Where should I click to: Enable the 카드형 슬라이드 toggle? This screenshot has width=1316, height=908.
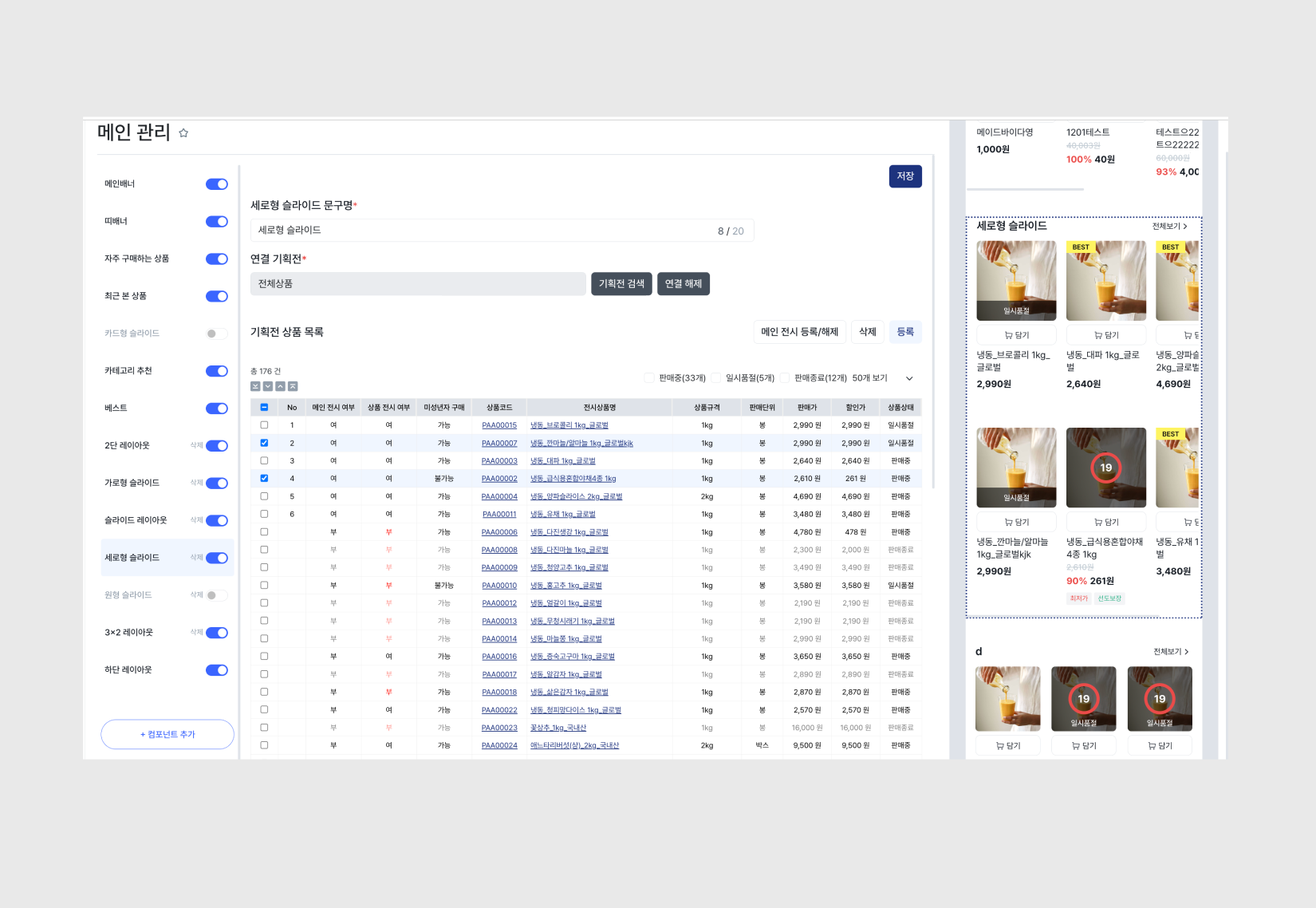(x=216, y=334)
